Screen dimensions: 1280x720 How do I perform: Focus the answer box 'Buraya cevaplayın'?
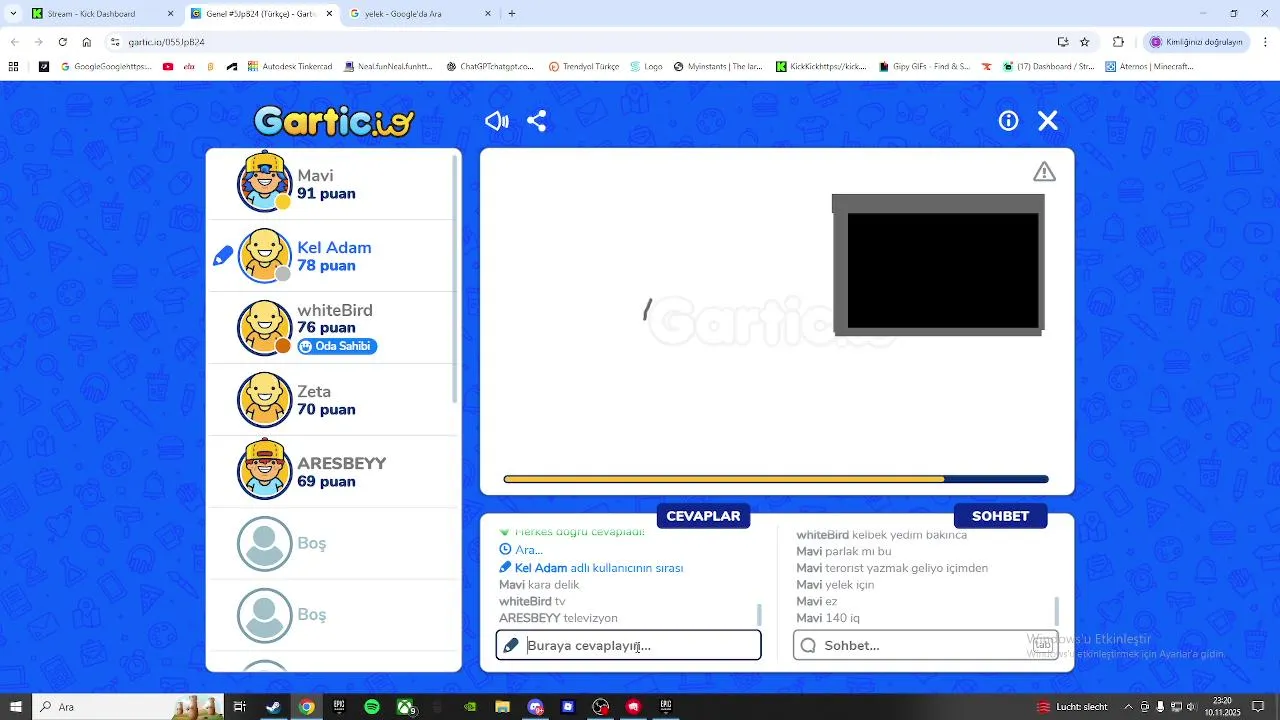tap(629, 645)
